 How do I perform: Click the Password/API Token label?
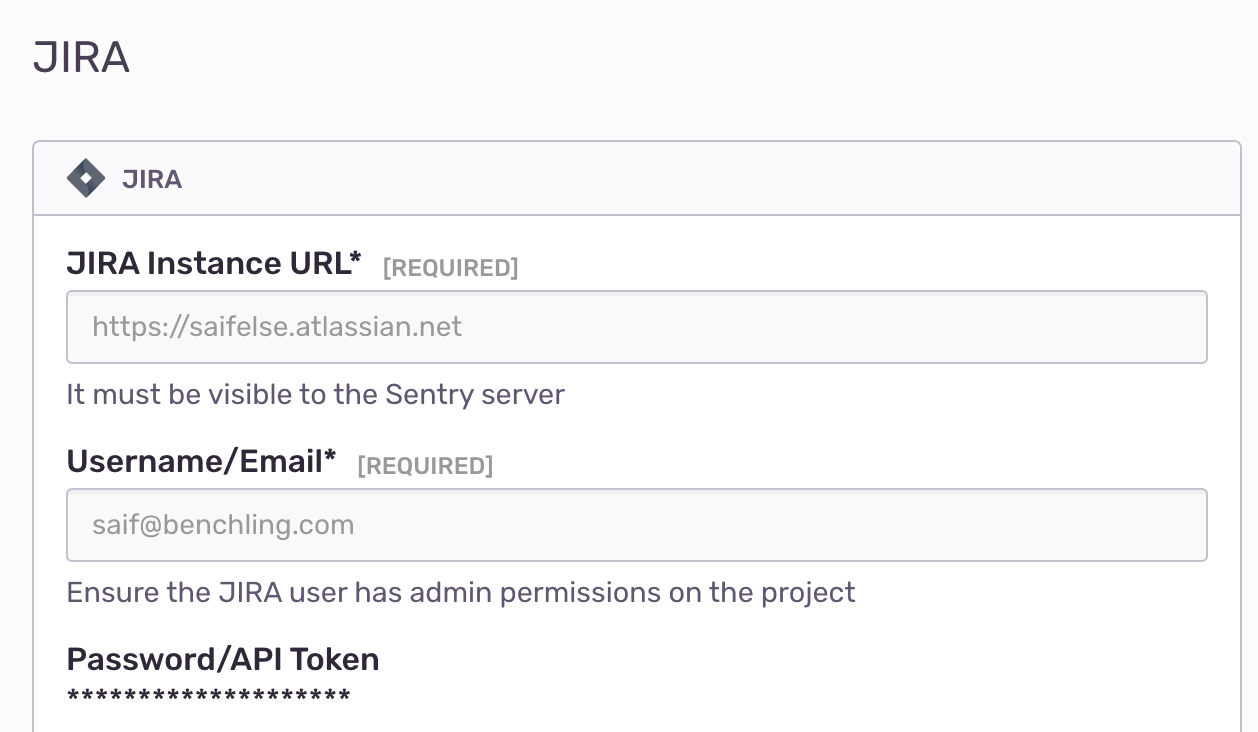click(223, 660)
